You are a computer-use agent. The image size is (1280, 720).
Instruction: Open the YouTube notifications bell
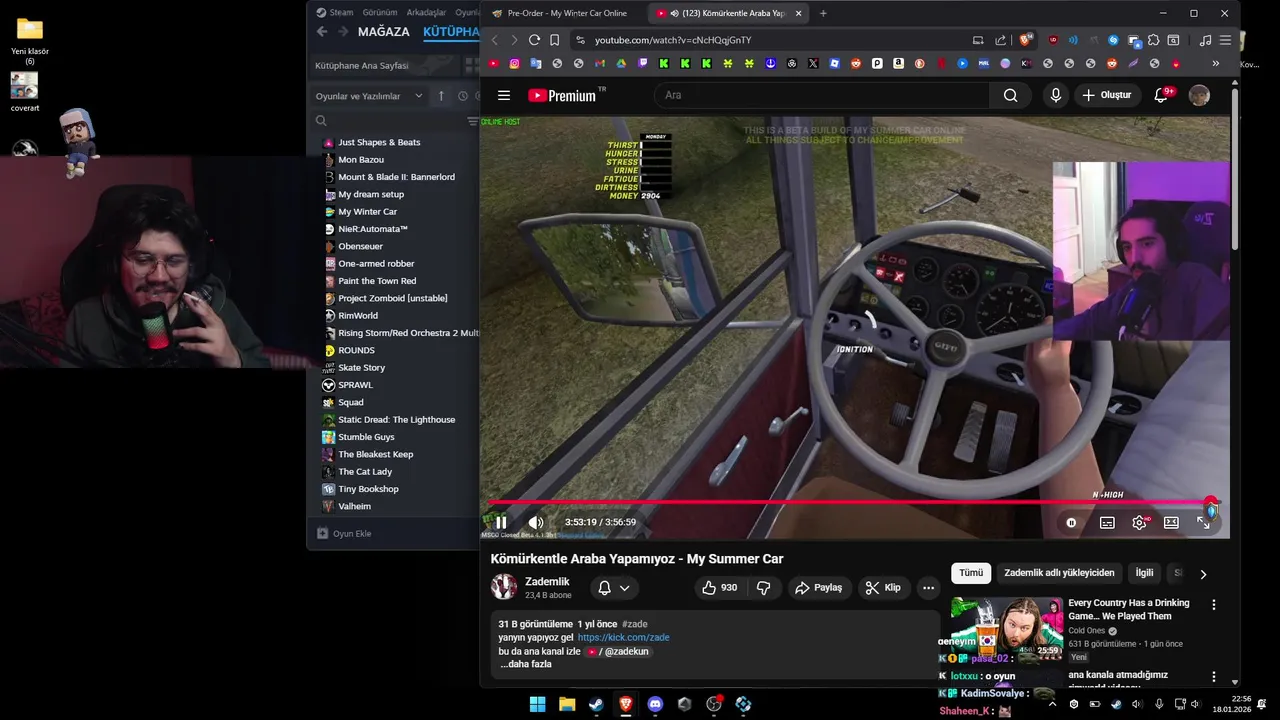tap(1161, 95)
